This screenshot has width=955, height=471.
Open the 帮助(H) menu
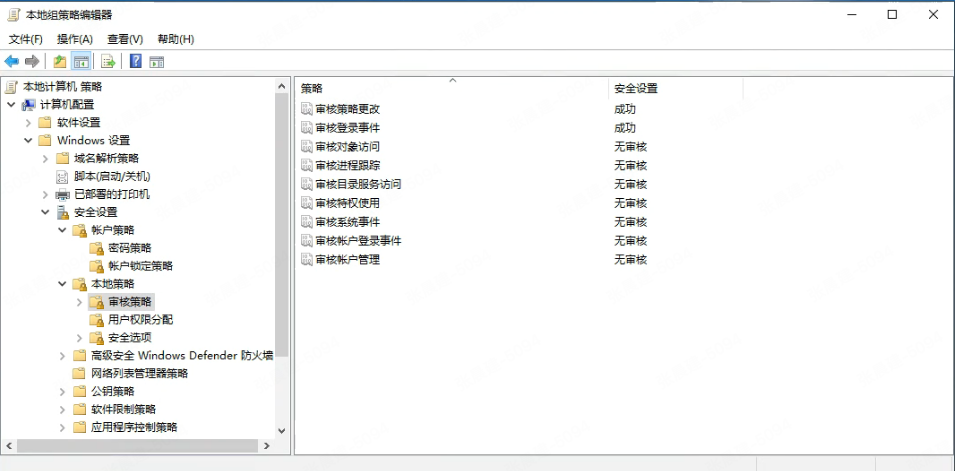[x=176, y=39]
